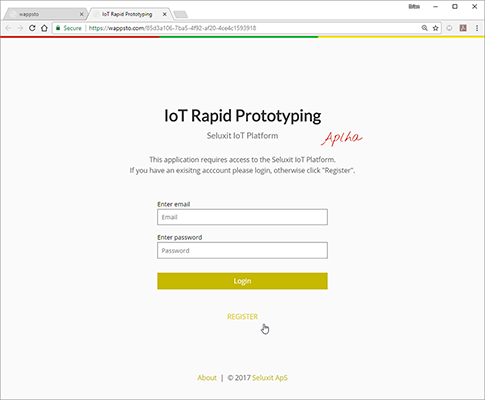Close the browser window

coord(475,7)
